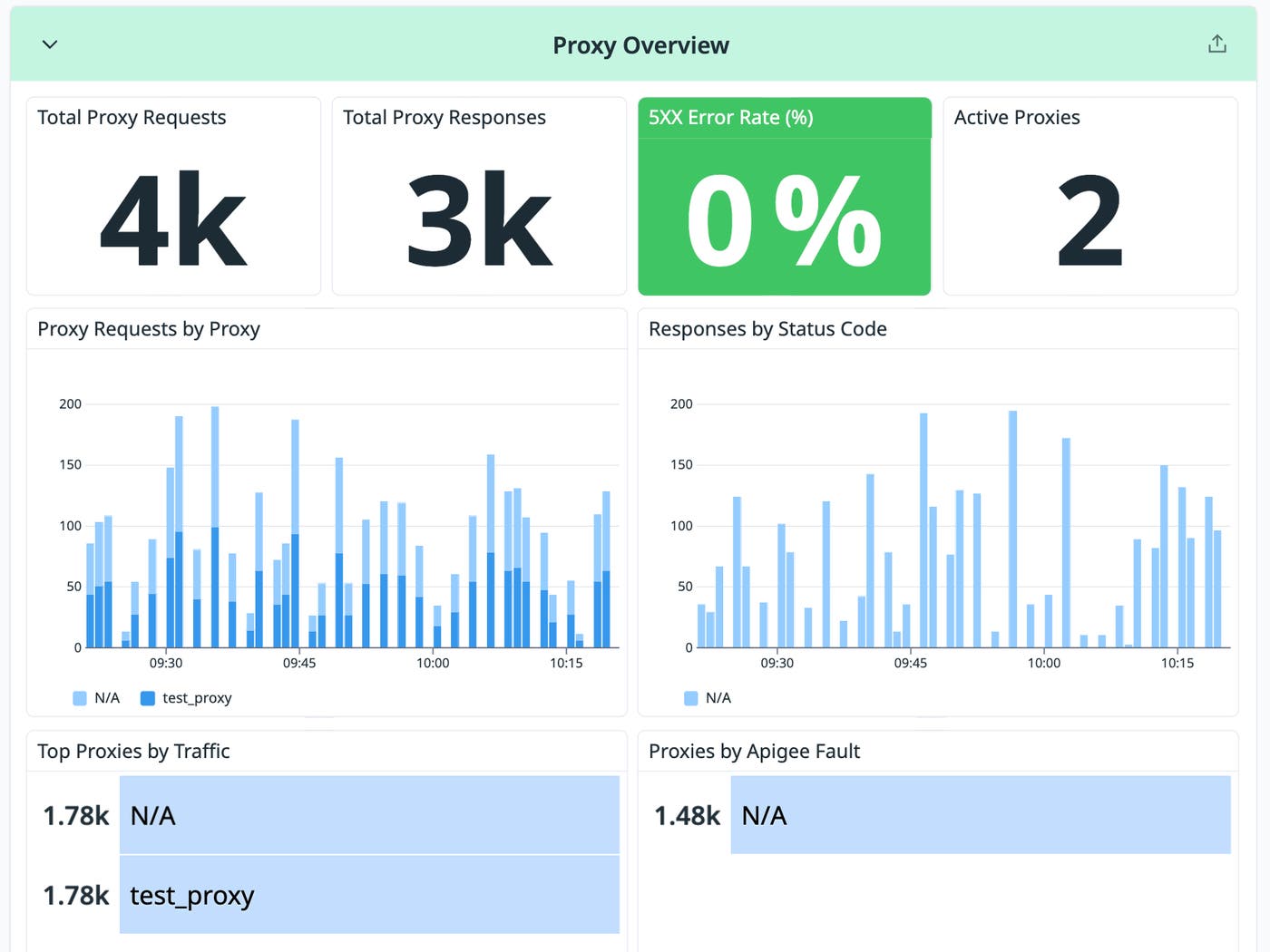The width and height of the screenshot is (1270, 952).
Task: Click 09:30 tick in Status Code chart
Action: 777,663
